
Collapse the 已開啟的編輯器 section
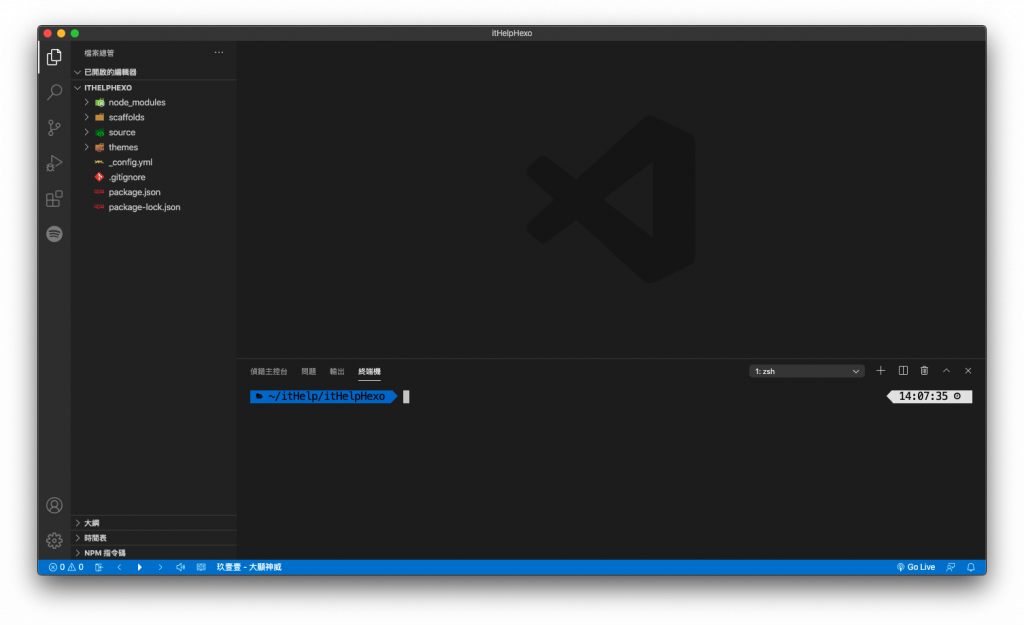click(x=153, y=72)
